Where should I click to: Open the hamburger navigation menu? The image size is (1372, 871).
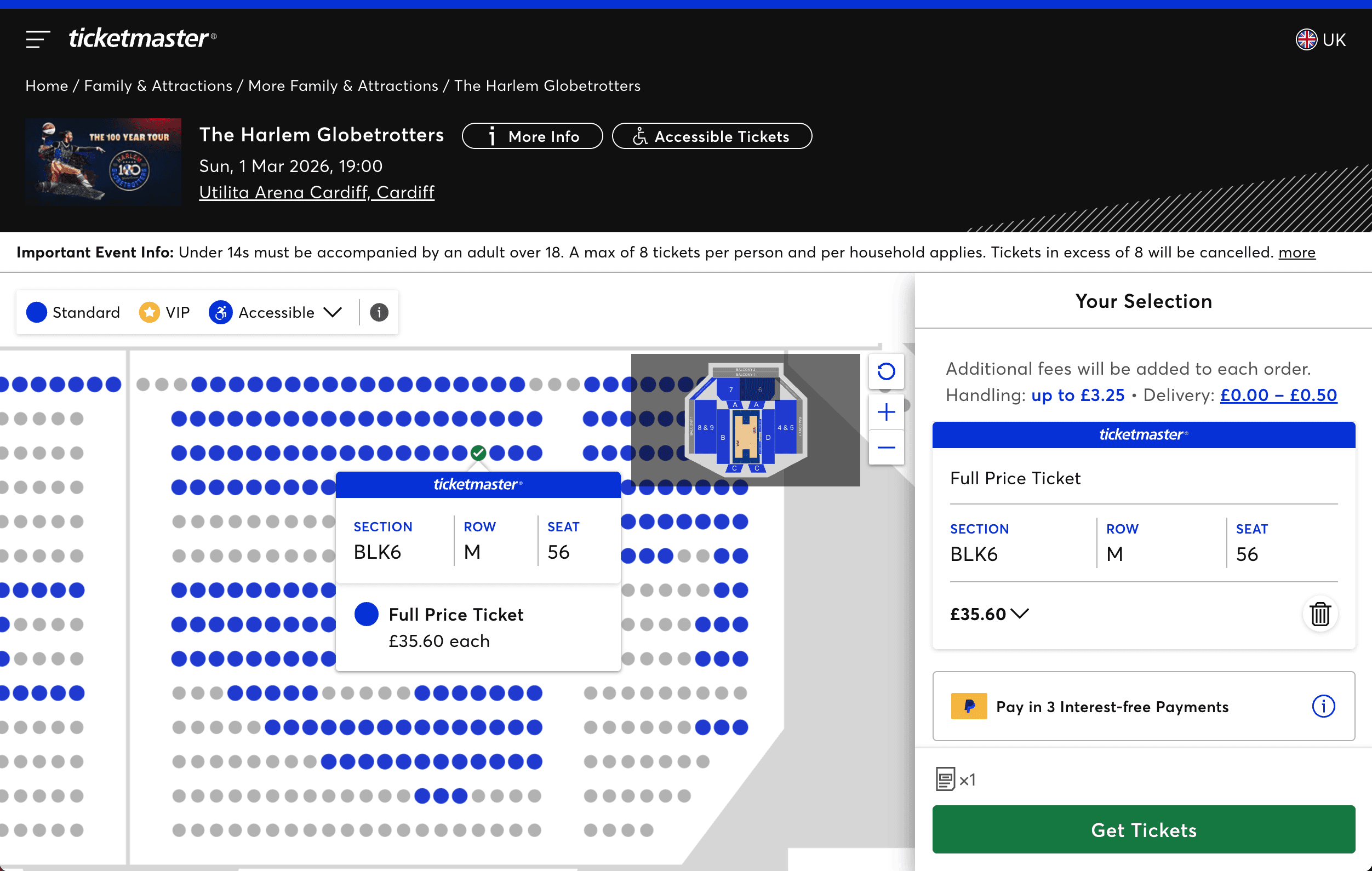click(x=38, y=39)
